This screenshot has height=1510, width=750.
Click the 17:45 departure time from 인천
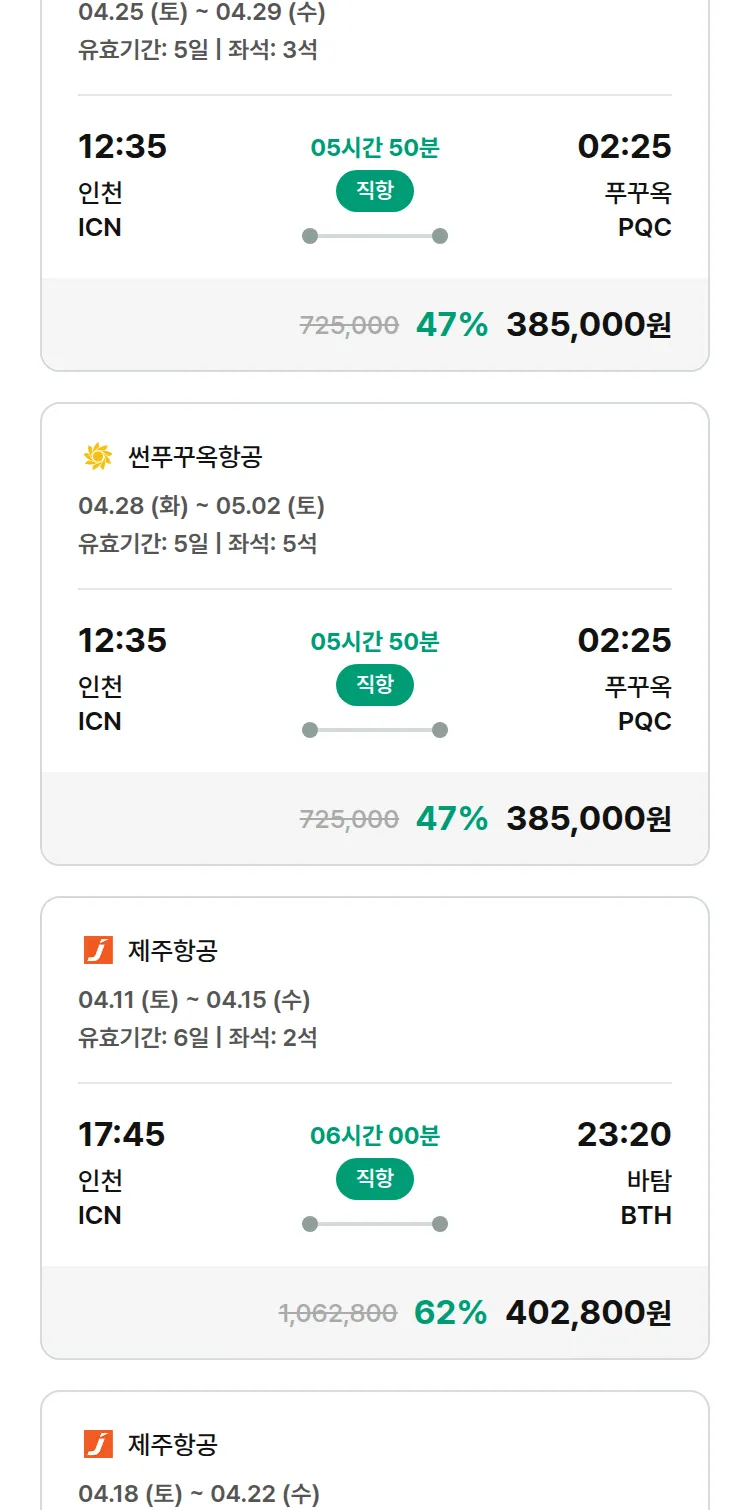point(122,1134)
